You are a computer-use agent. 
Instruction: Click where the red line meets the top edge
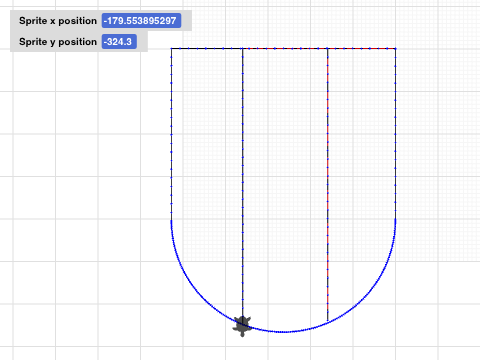click(328, 49)
